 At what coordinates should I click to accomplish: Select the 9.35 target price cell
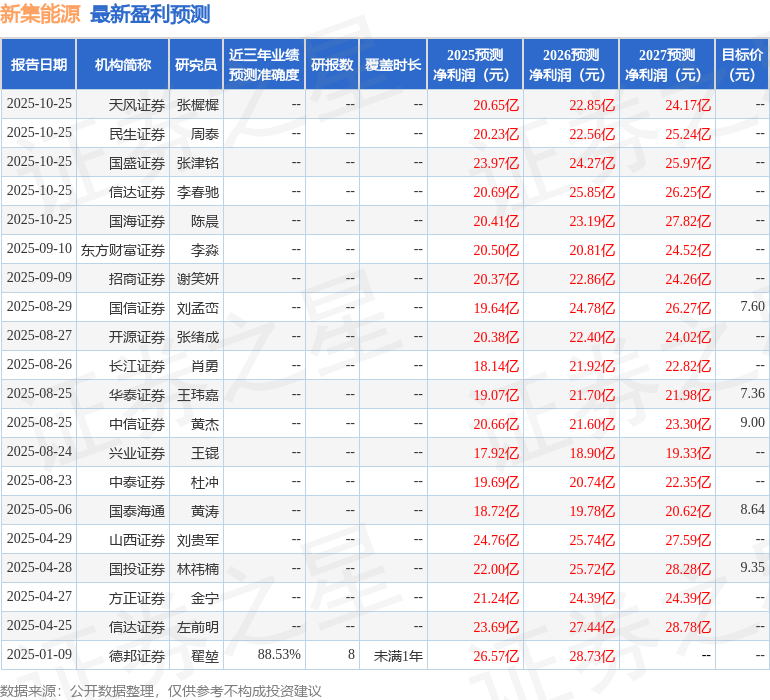tap(752, 568)
